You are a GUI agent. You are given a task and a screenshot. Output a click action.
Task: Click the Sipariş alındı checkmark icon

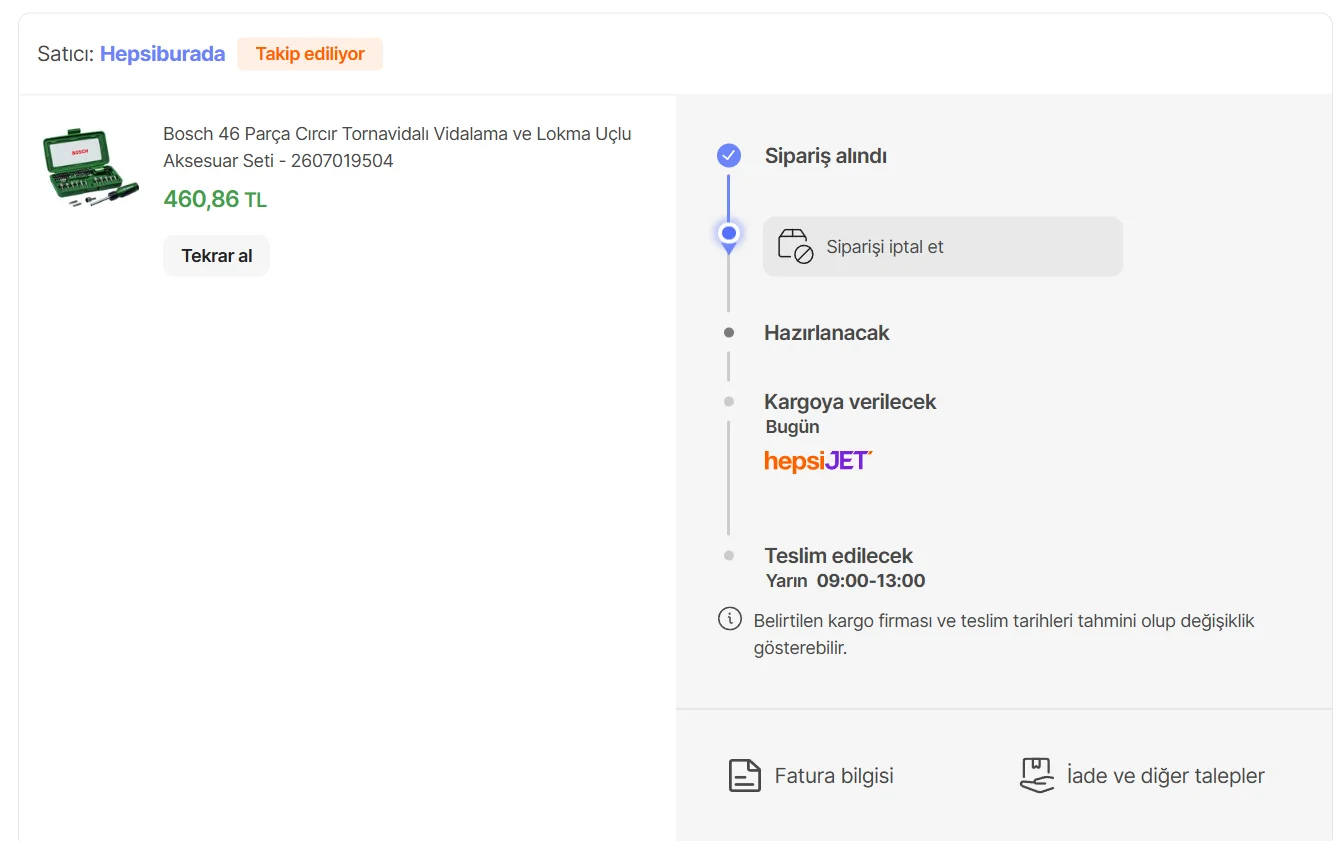click(x=729, y=155)
